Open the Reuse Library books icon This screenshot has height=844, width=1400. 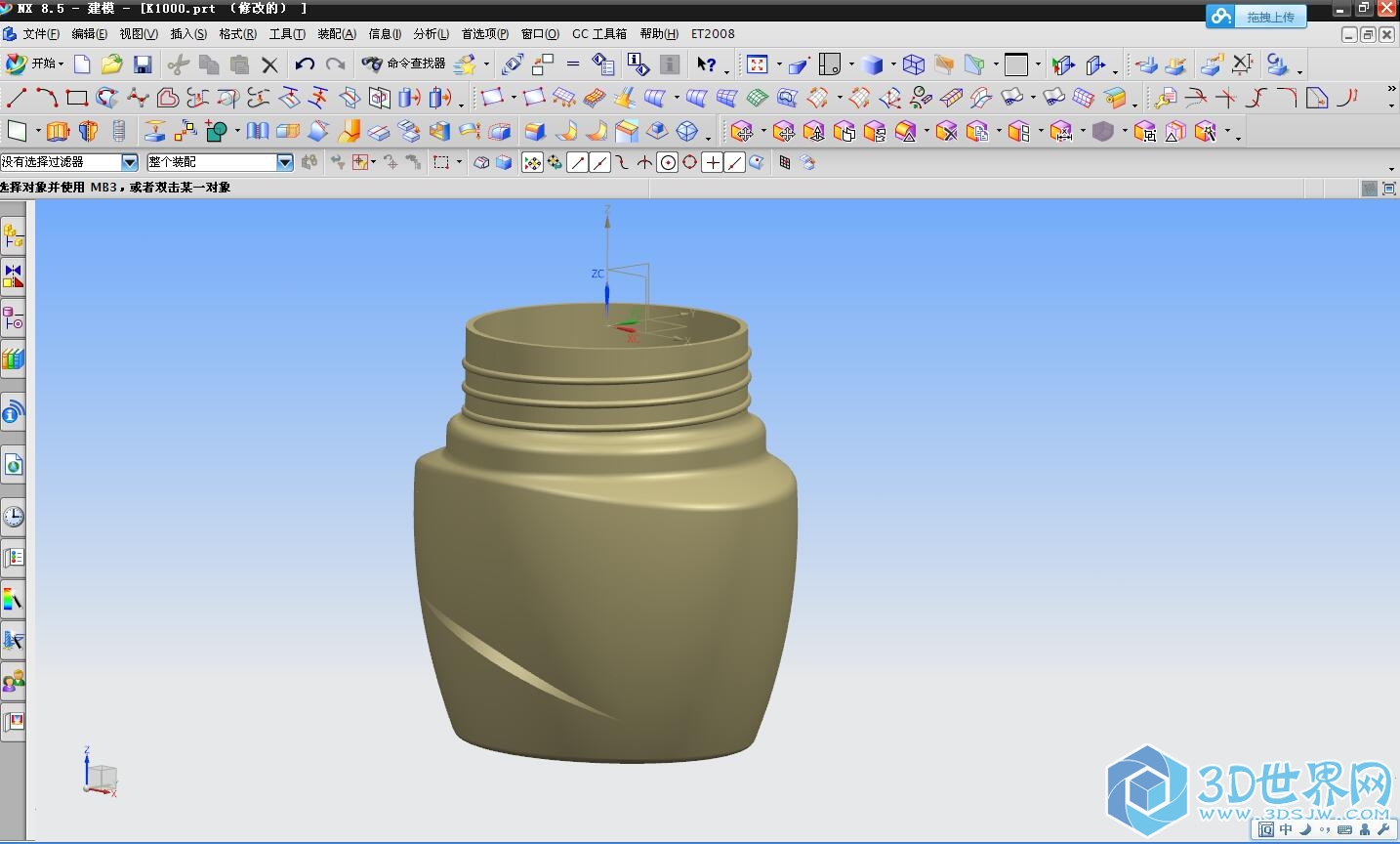point(13,359)
